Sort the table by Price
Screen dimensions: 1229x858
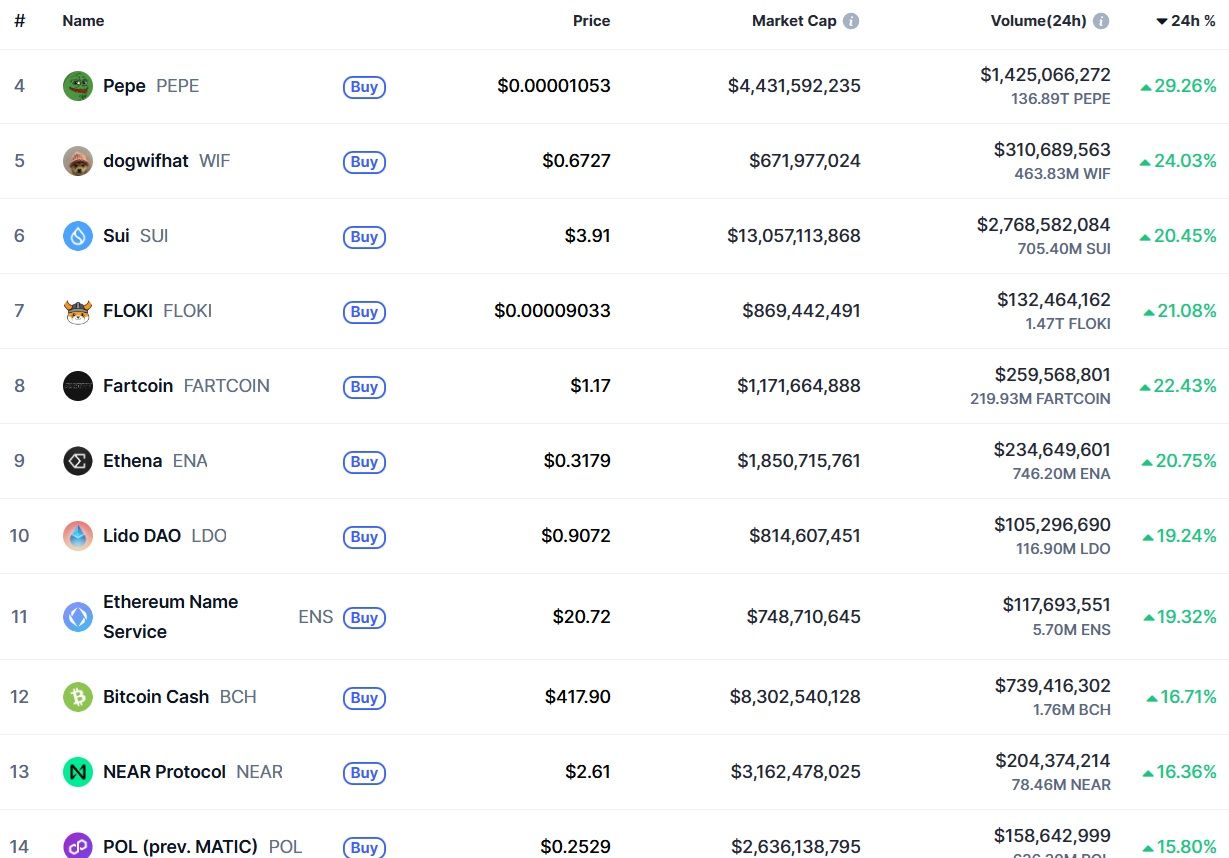coord(591,21)
